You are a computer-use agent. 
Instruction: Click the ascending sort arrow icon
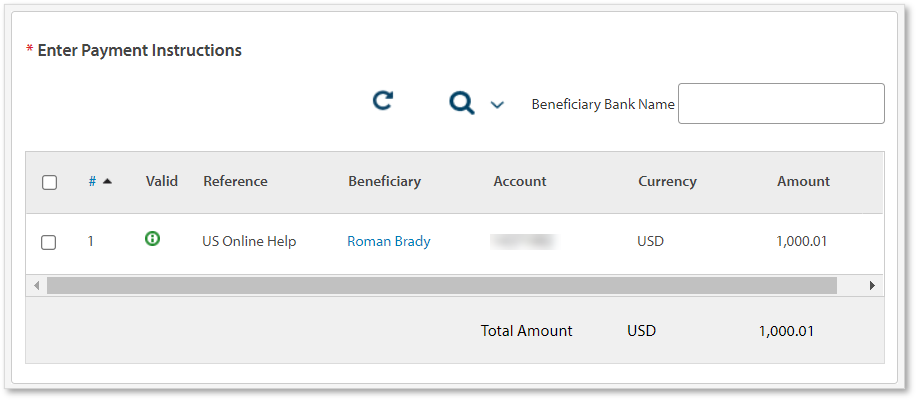coord(107,181)
